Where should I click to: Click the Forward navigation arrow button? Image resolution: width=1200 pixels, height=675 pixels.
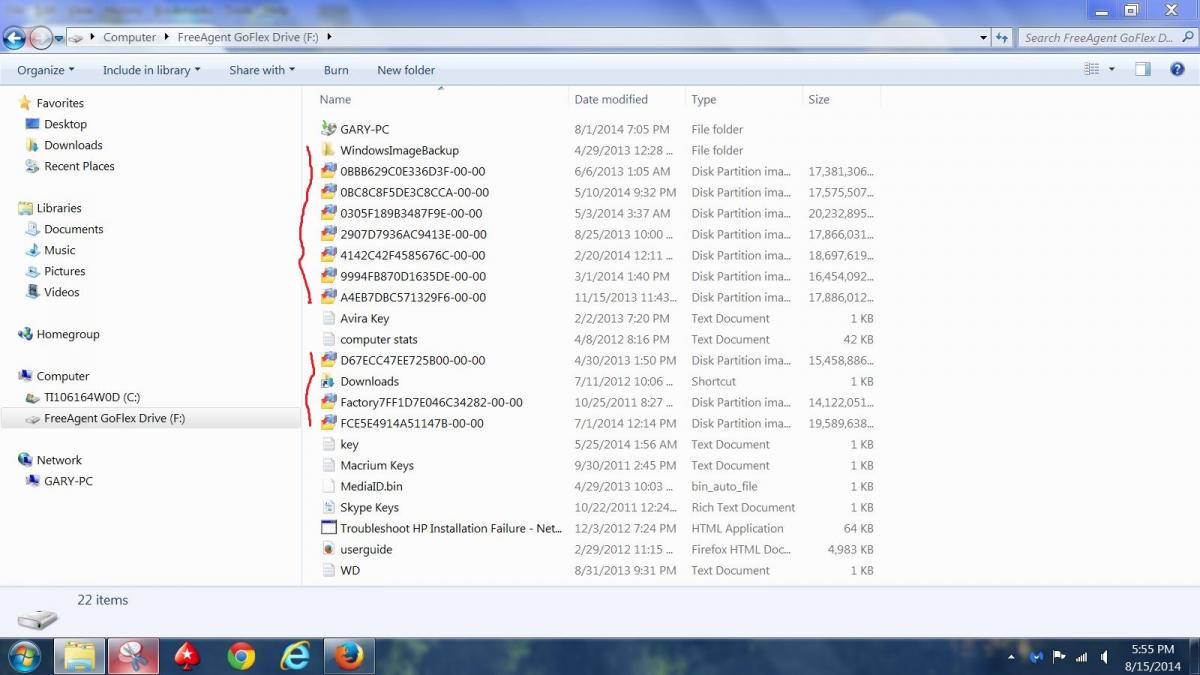40,38
